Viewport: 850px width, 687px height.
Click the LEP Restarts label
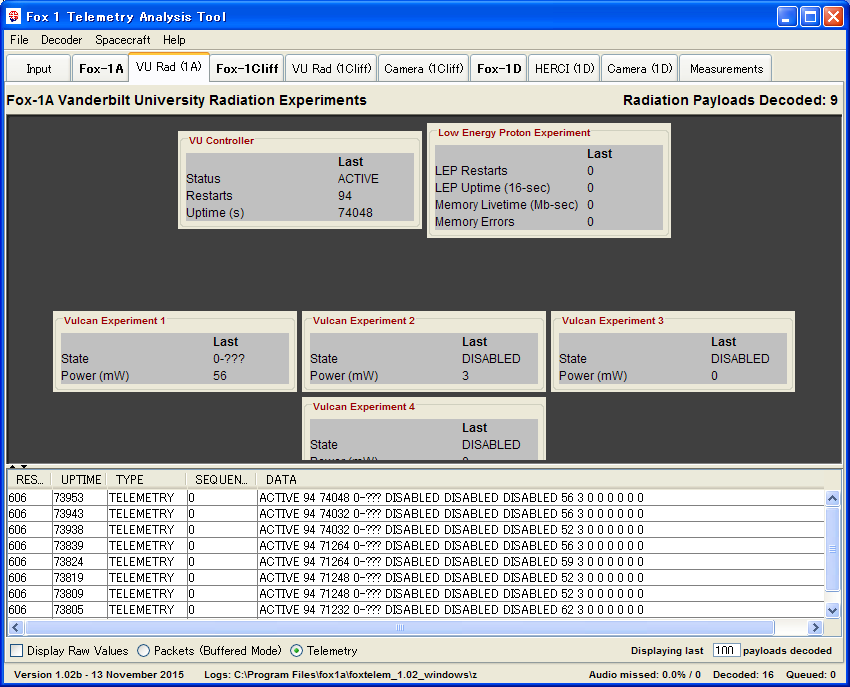tap(471, 171)
